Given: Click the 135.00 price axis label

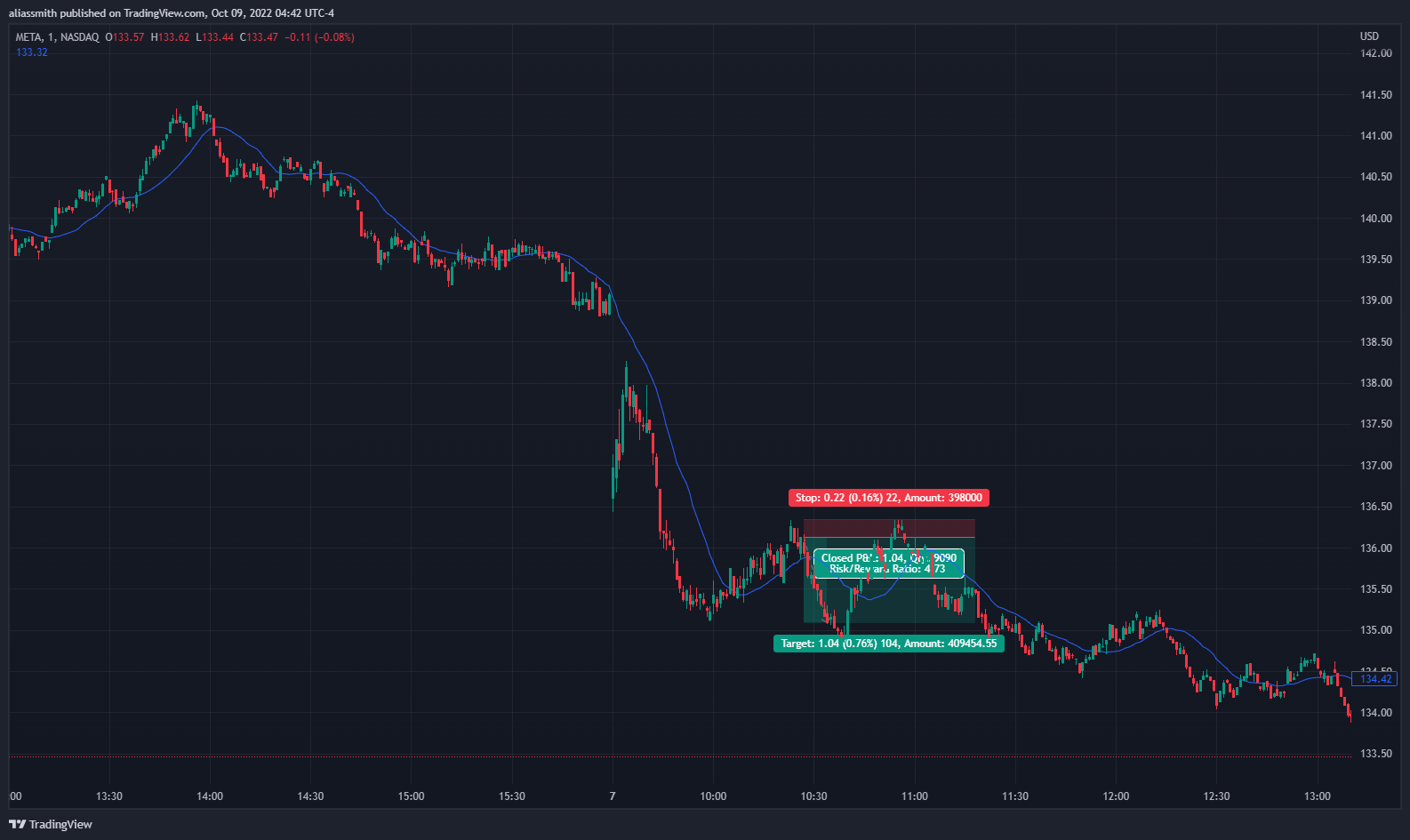Looking at the screenshot, I should (x=1376, y=630).
